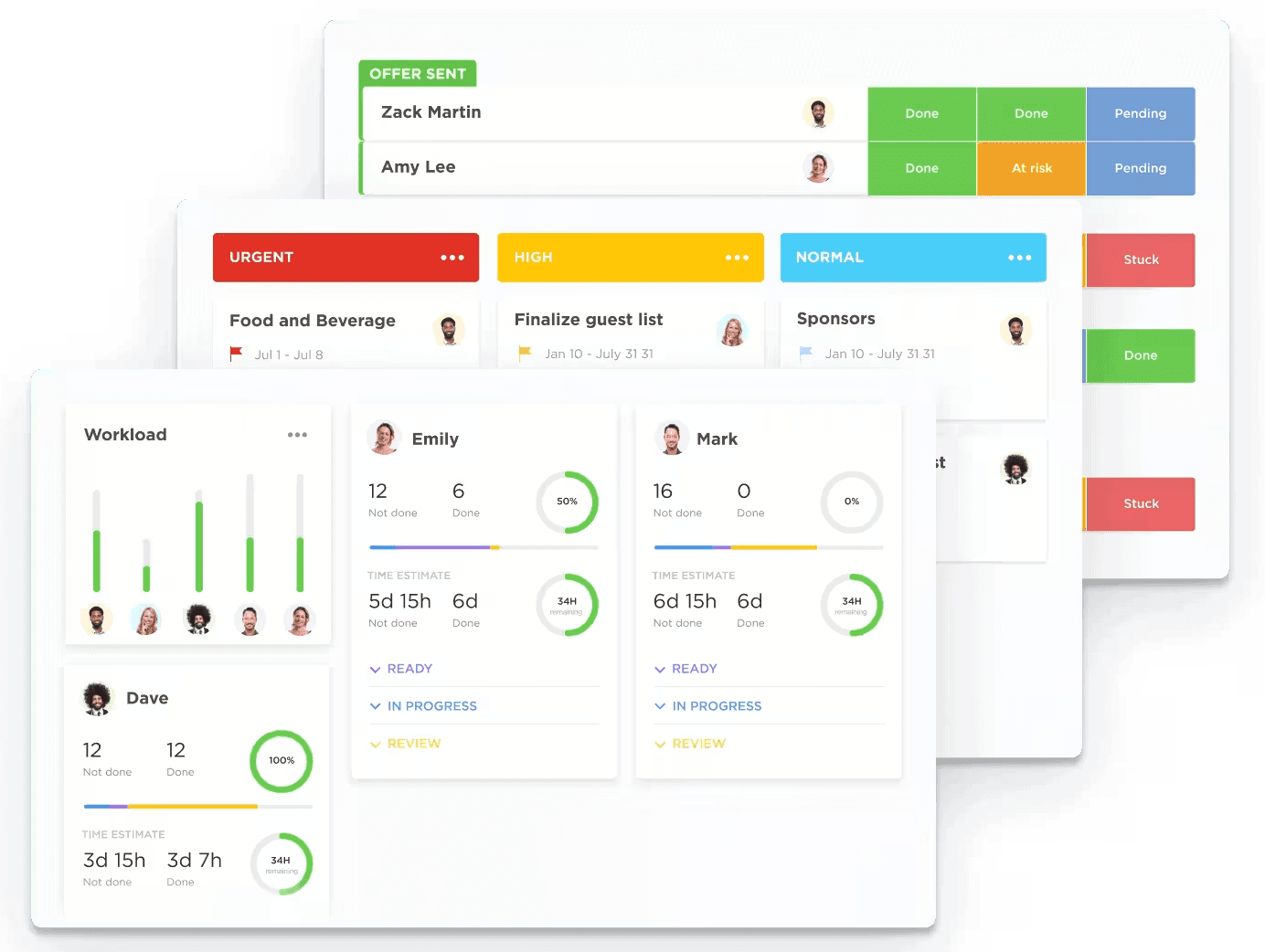Click the yellow flag on Finalize guest list

(x=525, y=353)
